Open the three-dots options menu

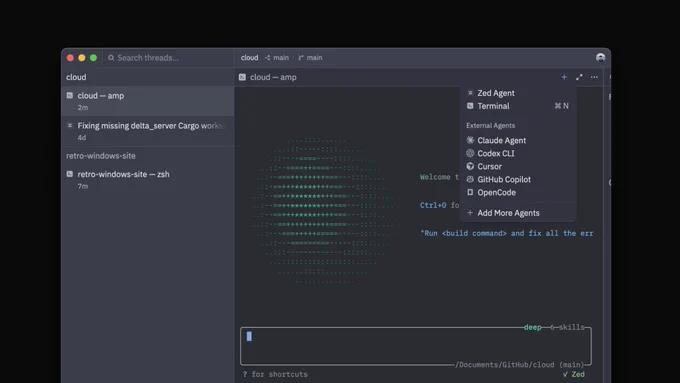[x=594, y=77]
